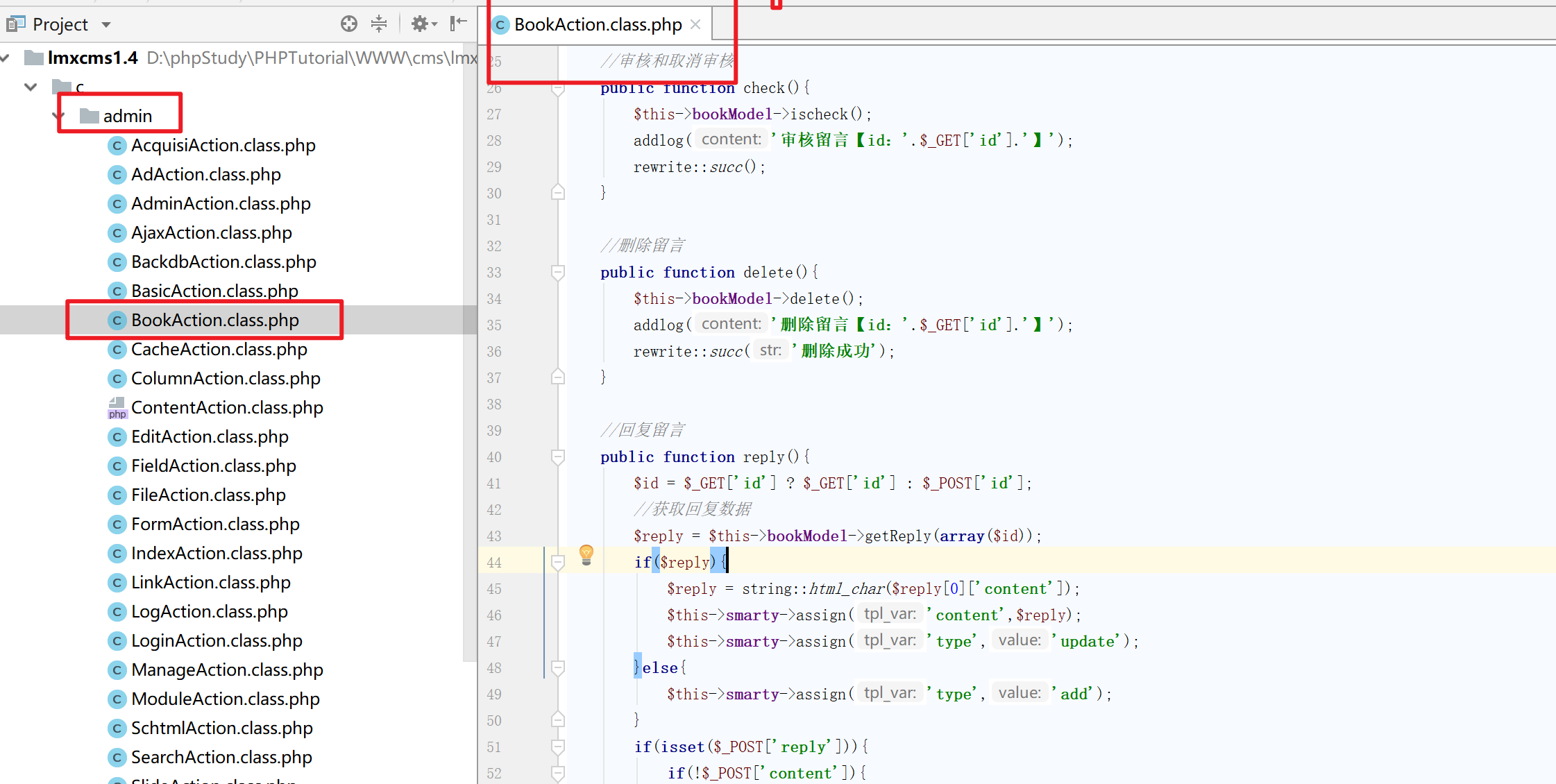1556x784 pixels.
Task: Click the lightbulb quick-fix icon on line 44
Action: (586, 554)
